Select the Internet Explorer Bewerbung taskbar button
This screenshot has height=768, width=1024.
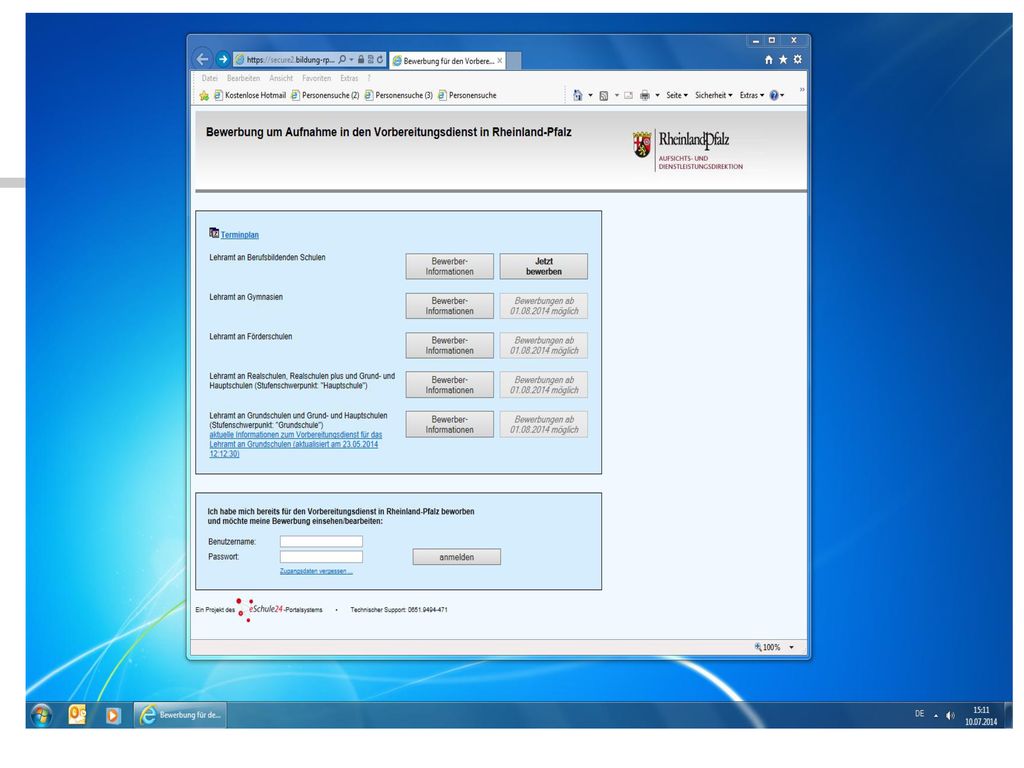181,715
